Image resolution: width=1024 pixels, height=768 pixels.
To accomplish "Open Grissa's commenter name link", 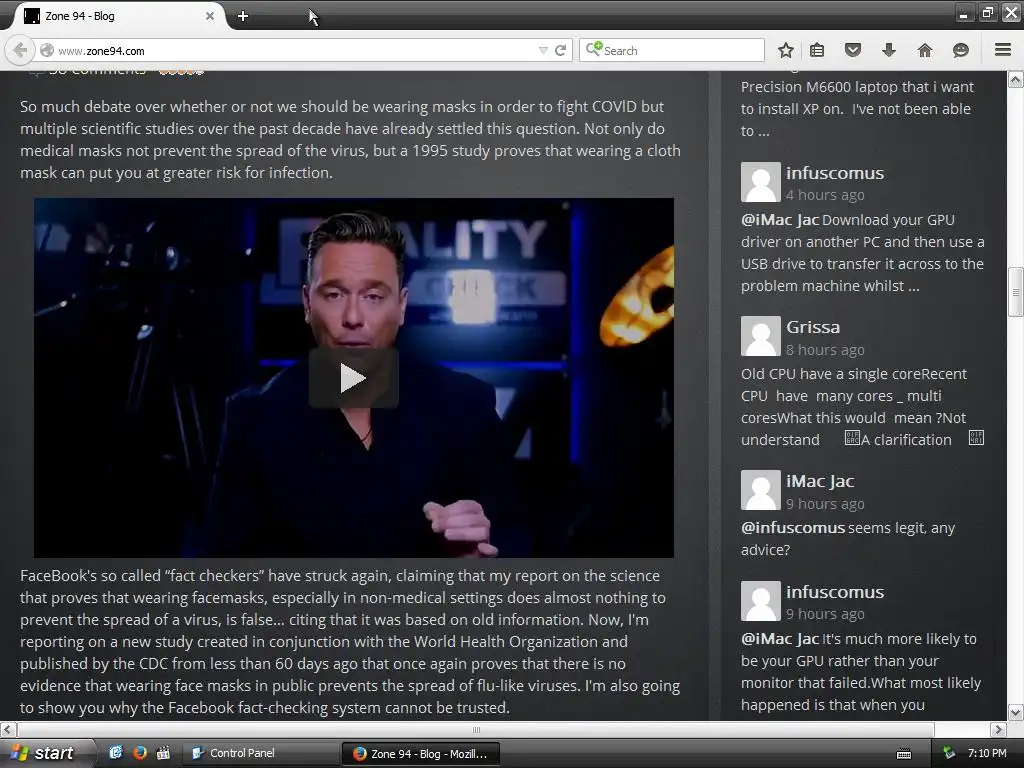I will click(813, 327).
